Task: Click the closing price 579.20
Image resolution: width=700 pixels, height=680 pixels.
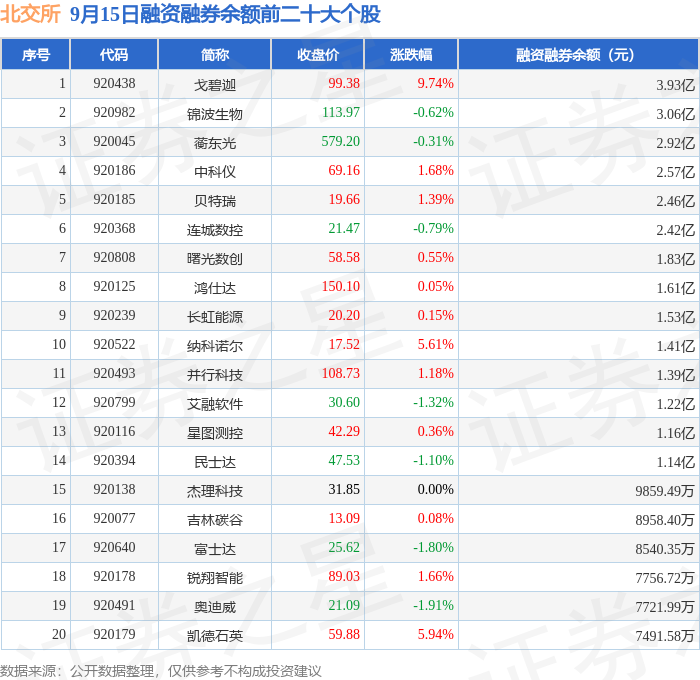Action: [x=341, y=142]
